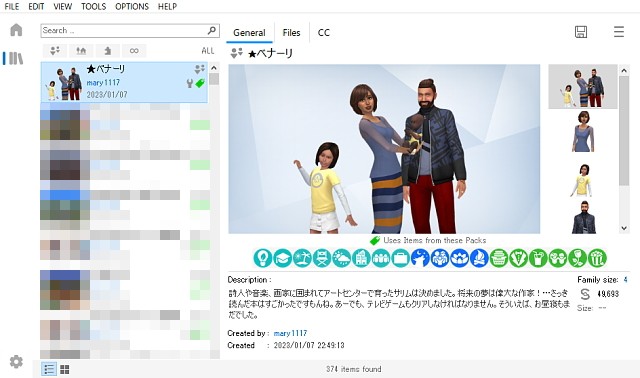The height and width of the screenshot is (378, 640).
Task: Click the howling wolf pack icon
Action: pyautogui.click(x=420, y=258)
